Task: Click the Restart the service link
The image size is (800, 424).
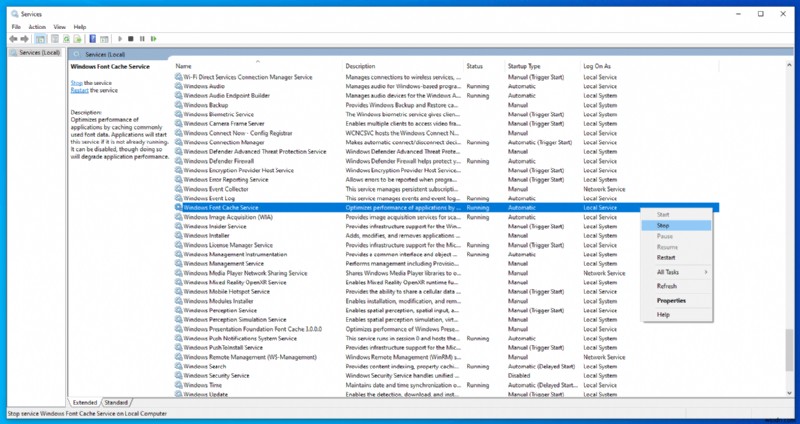Action: [80, 90]
